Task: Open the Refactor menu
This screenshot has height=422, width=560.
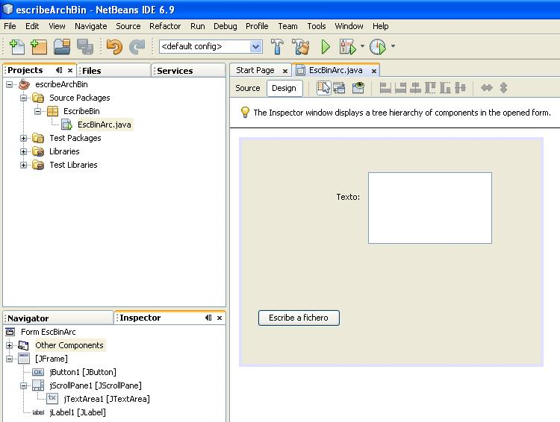Action: point(165,26)
